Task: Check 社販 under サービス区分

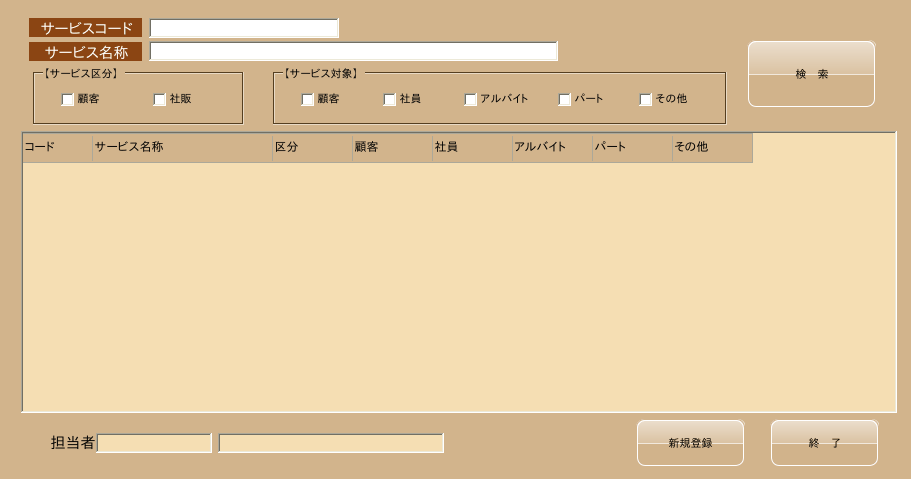Action: point(159,99)
